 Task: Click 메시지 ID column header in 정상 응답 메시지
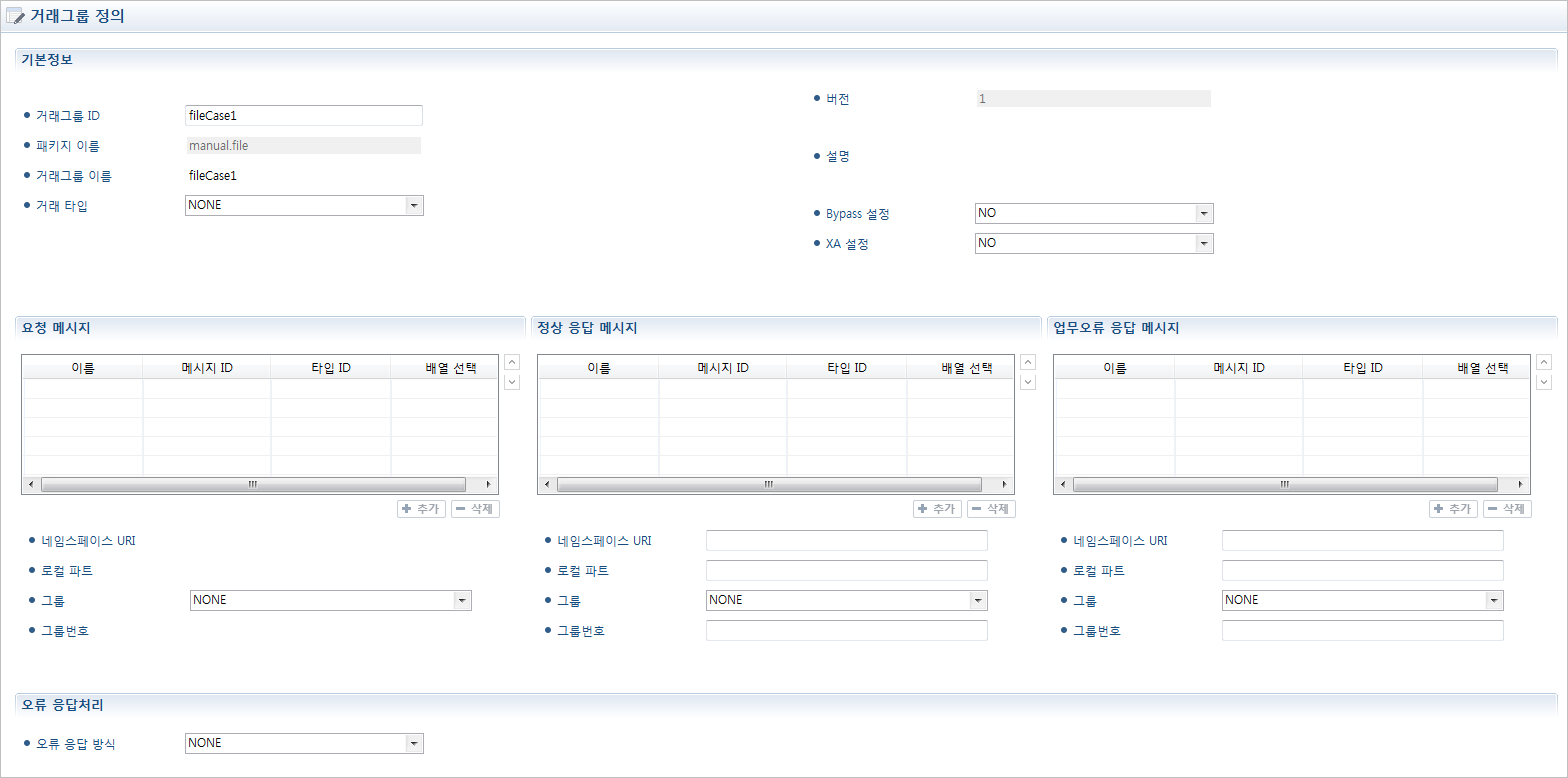(x=722, y=368)
